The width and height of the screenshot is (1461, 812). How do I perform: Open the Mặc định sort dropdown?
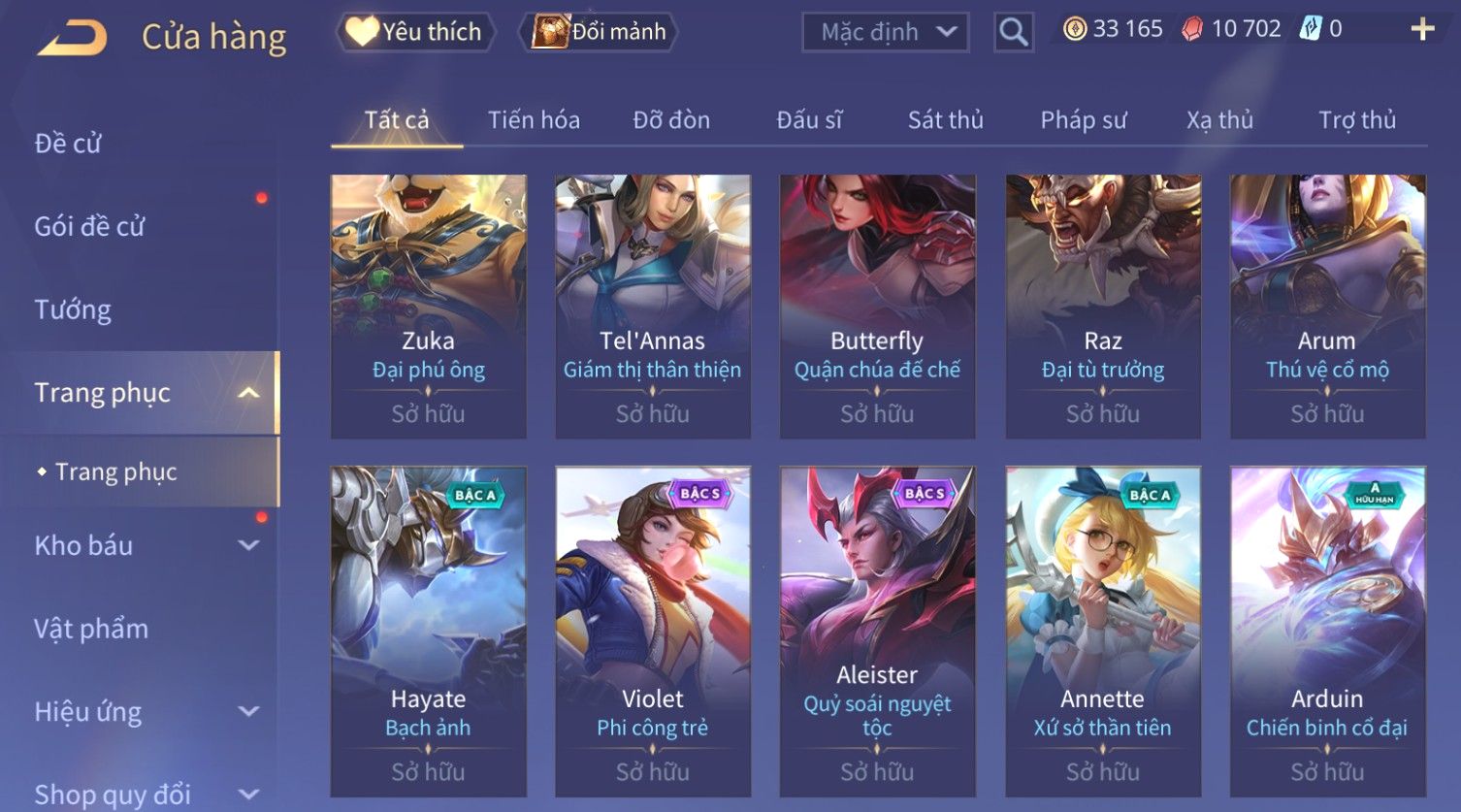click(886, 32)
